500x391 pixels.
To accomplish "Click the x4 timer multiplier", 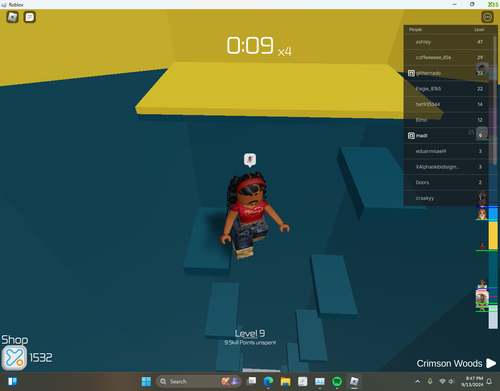I will (x=284, y=51).
